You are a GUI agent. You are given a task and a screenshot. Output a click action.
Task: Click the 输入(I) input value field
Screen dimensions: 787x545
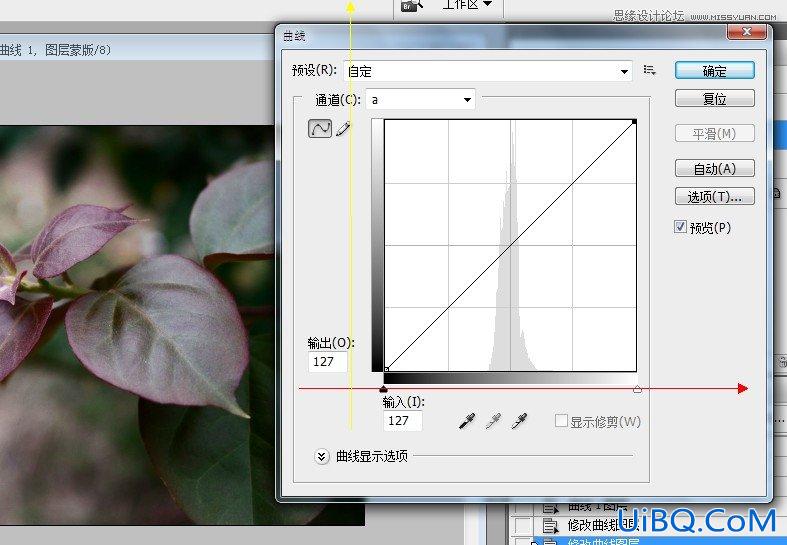[403, 421]
